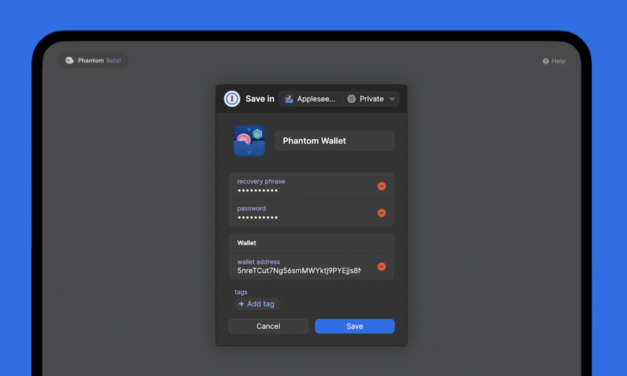This screenshot has width=627, height=376.
Task: Click the Phantom Beta logo
Action: (93, 60)
